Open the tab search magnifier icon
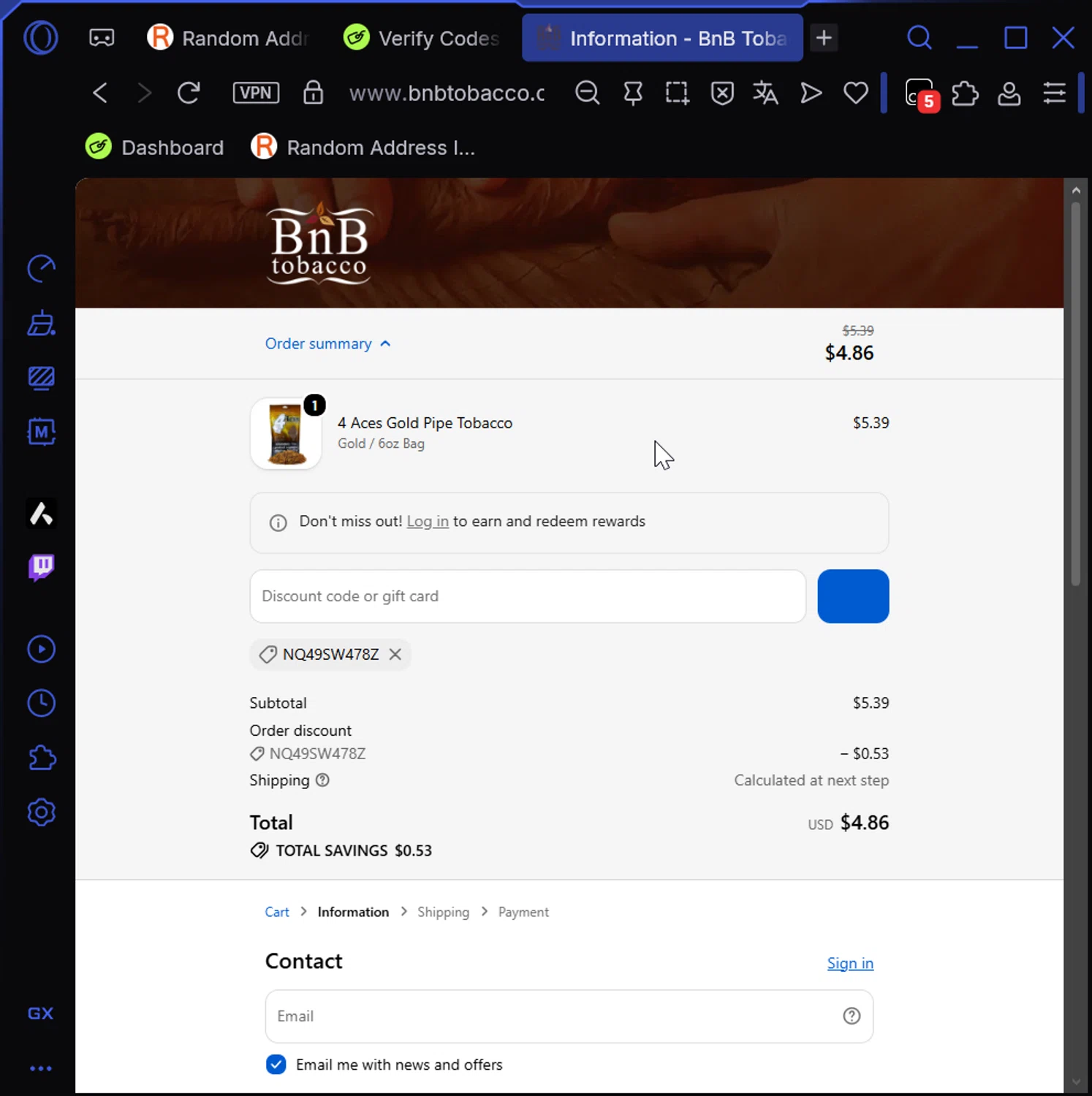The image size is (1092, 1096). pyautogui.click(x=919, y=37)
